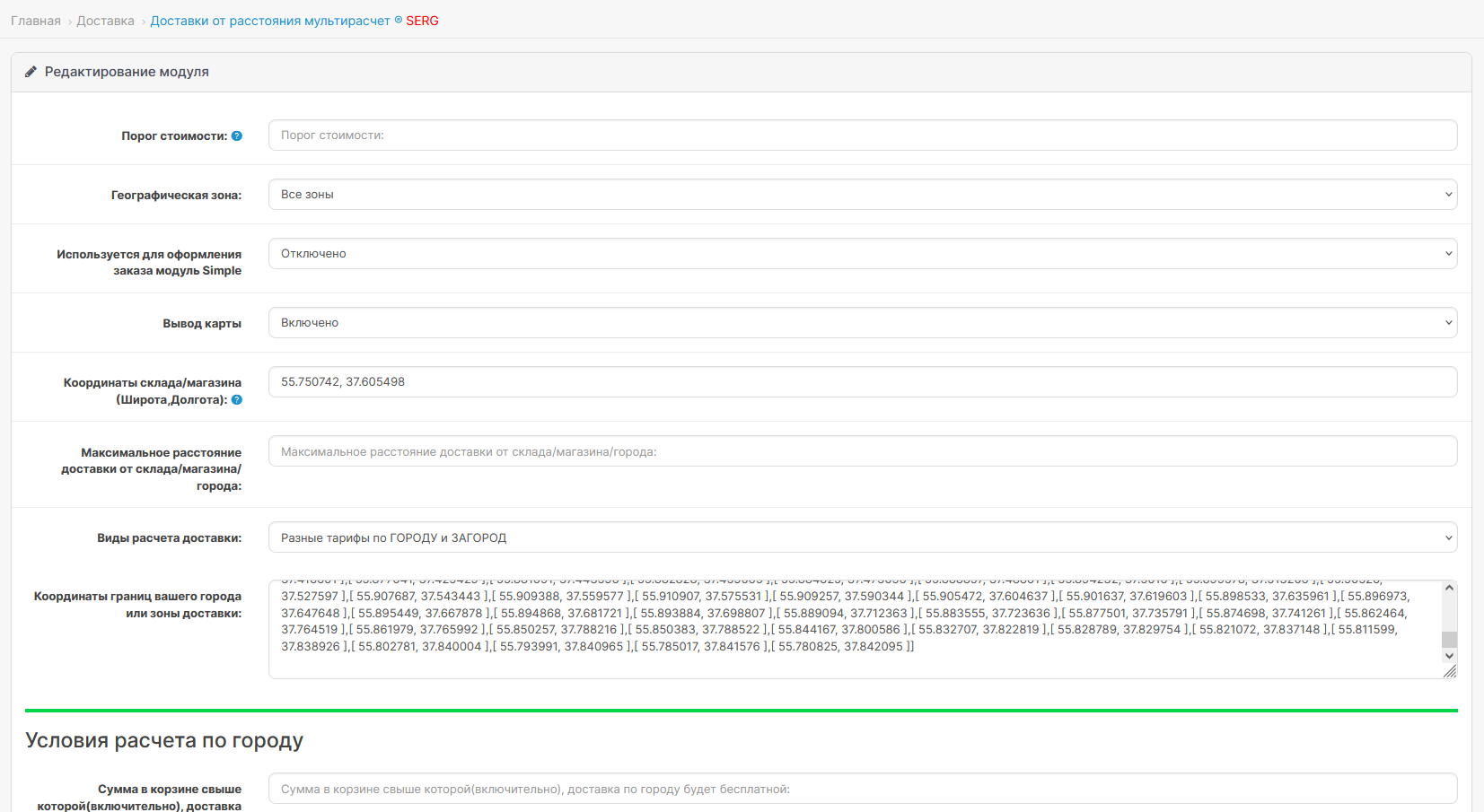Viewport: 1484px width, 812px height.
Task: Open the Вывод карты dropdown
Action: pos(862,323)
